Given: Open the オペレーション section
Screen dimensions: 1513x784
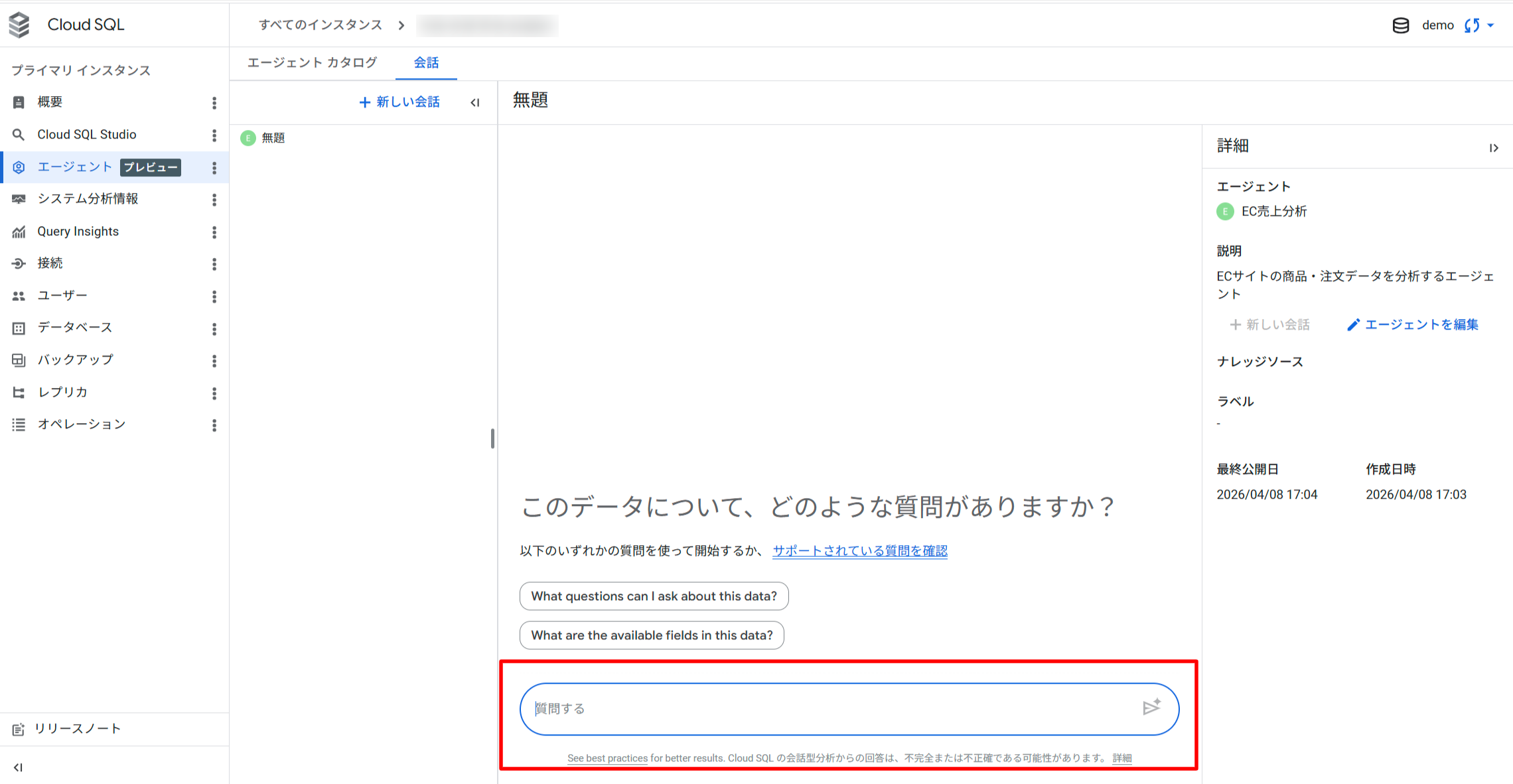Looking at the screenshot, I should (x=80, y=424).
